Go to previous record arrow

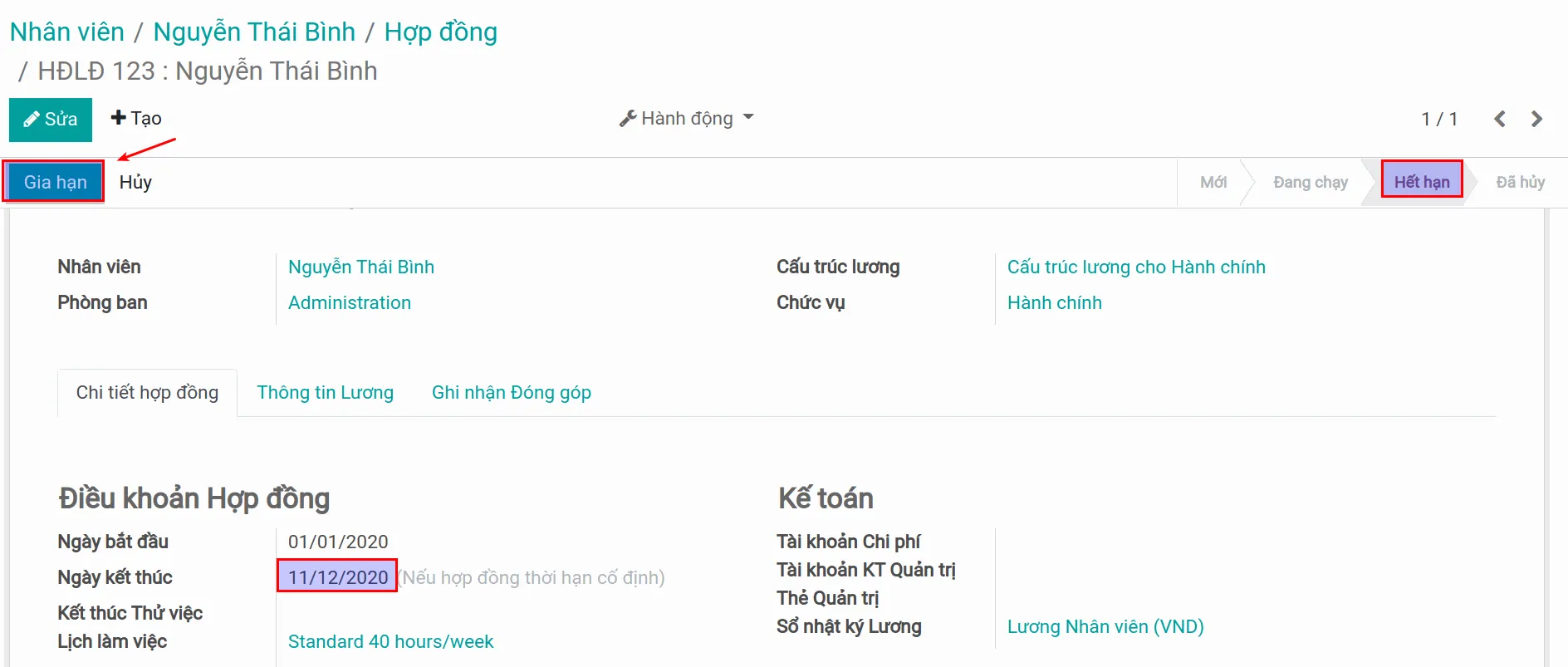point(1500,119)
